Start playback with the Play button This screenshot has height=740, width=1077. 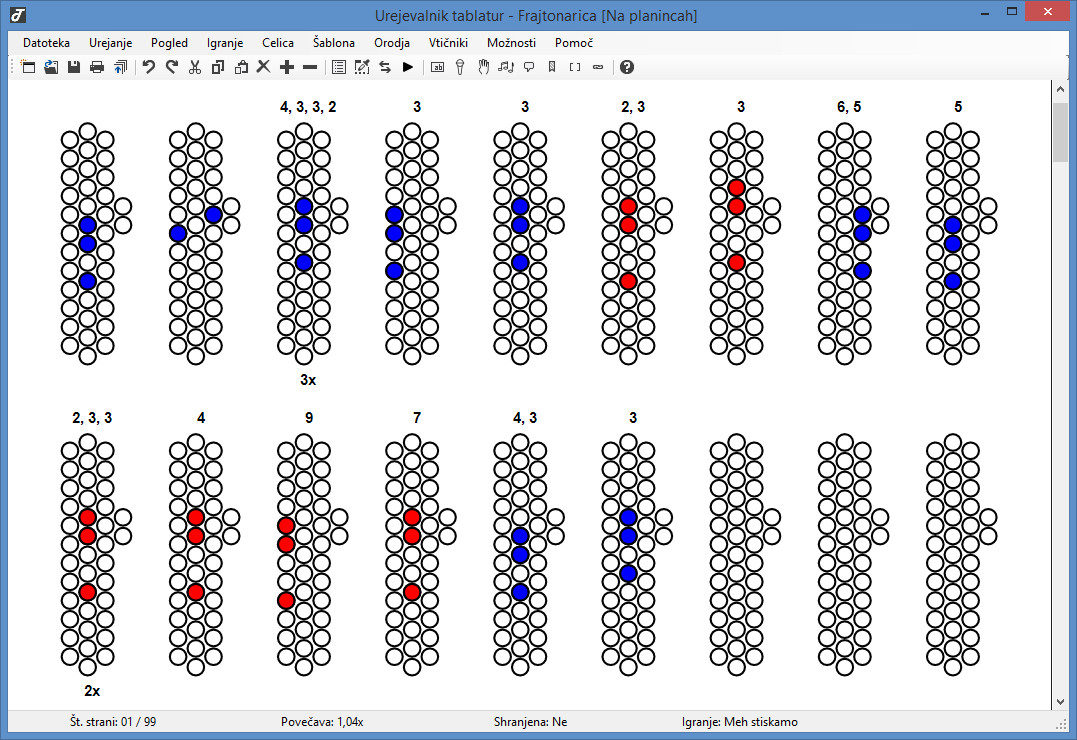tap(407, 67)
